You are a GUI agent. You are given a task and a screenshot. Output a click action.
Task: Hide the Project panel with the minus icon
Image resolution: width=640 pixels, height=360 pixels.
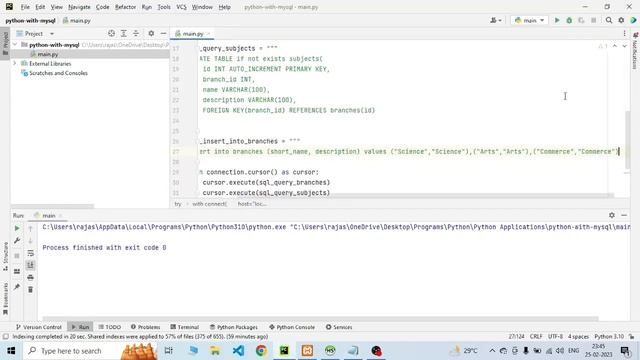[163, 33]
